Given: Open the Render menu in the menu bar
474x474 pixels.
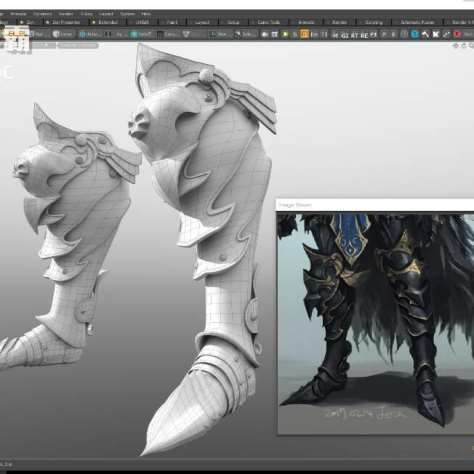Looking at the screenshot, I should coord(66,14).
